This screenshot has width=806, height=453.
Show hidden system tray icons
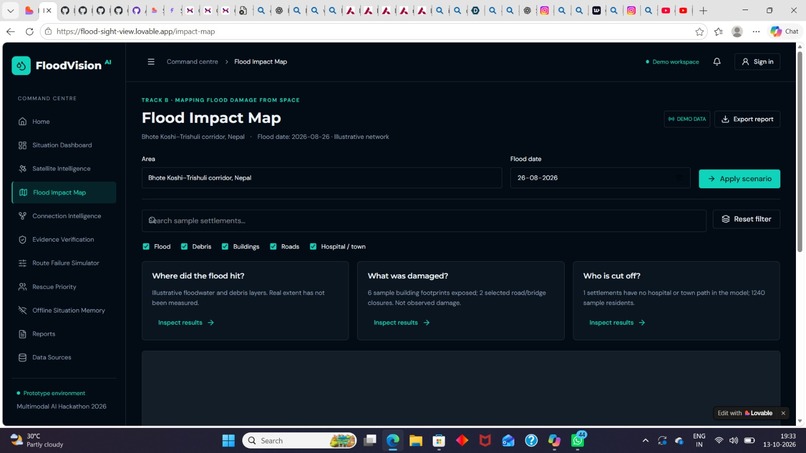pos(645,441)
